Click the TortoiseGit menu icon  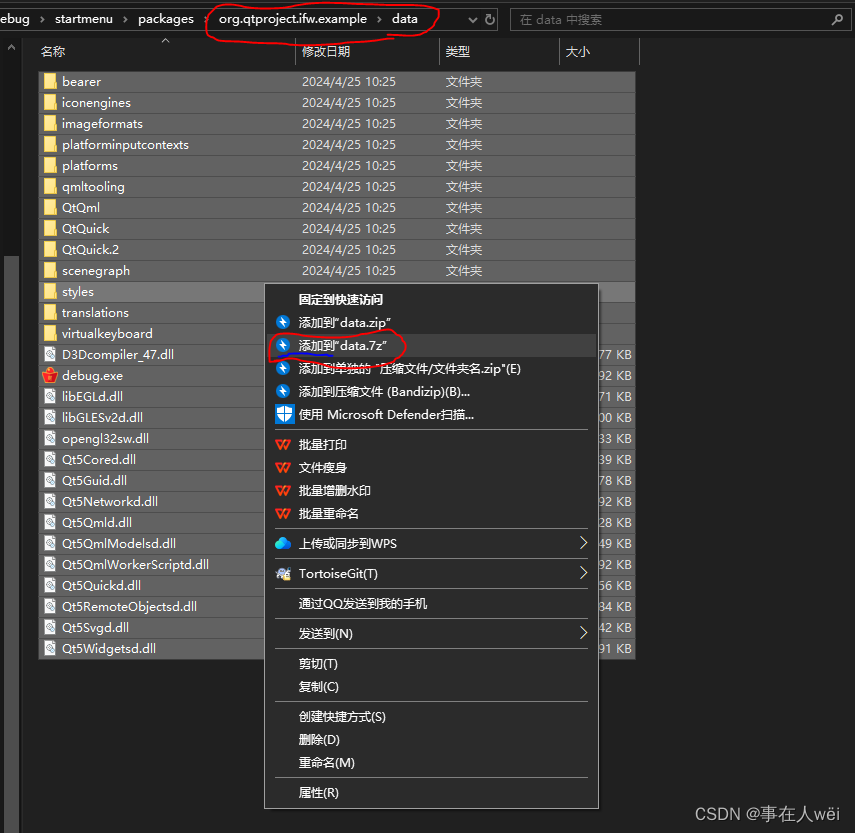284,574
